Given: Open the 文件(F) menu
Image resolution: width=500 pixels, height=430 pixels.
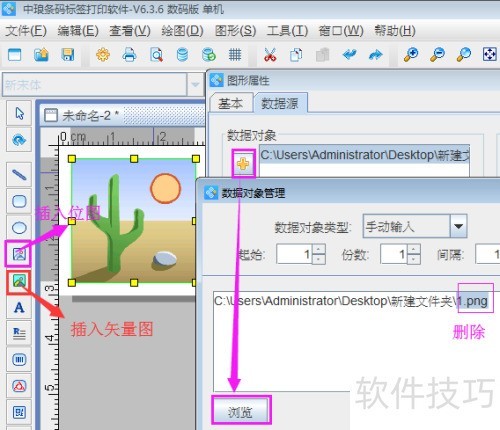Looking at the screenshot, I should click(x=26, y=31).
